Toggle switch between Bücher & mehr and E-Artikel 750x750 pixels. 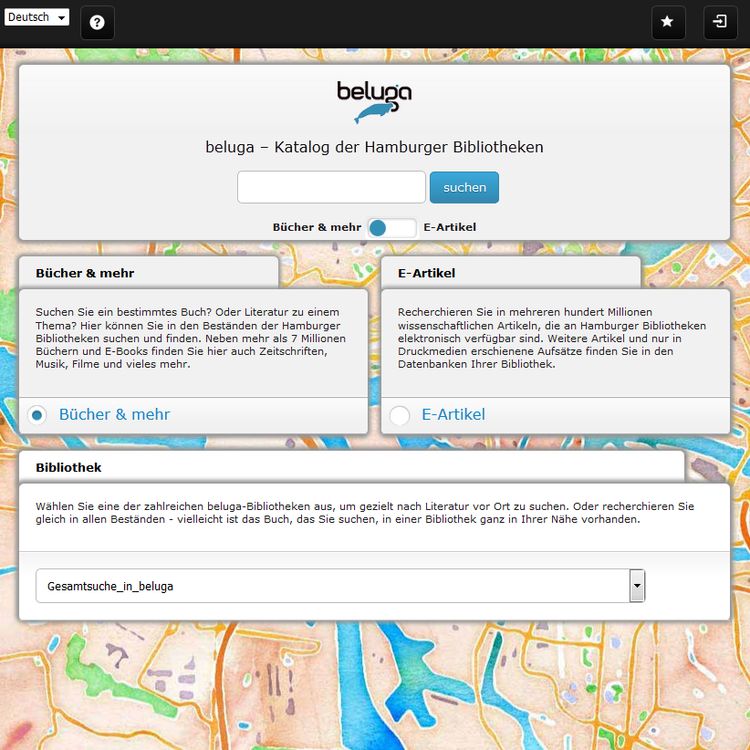(x=392, y=228)
